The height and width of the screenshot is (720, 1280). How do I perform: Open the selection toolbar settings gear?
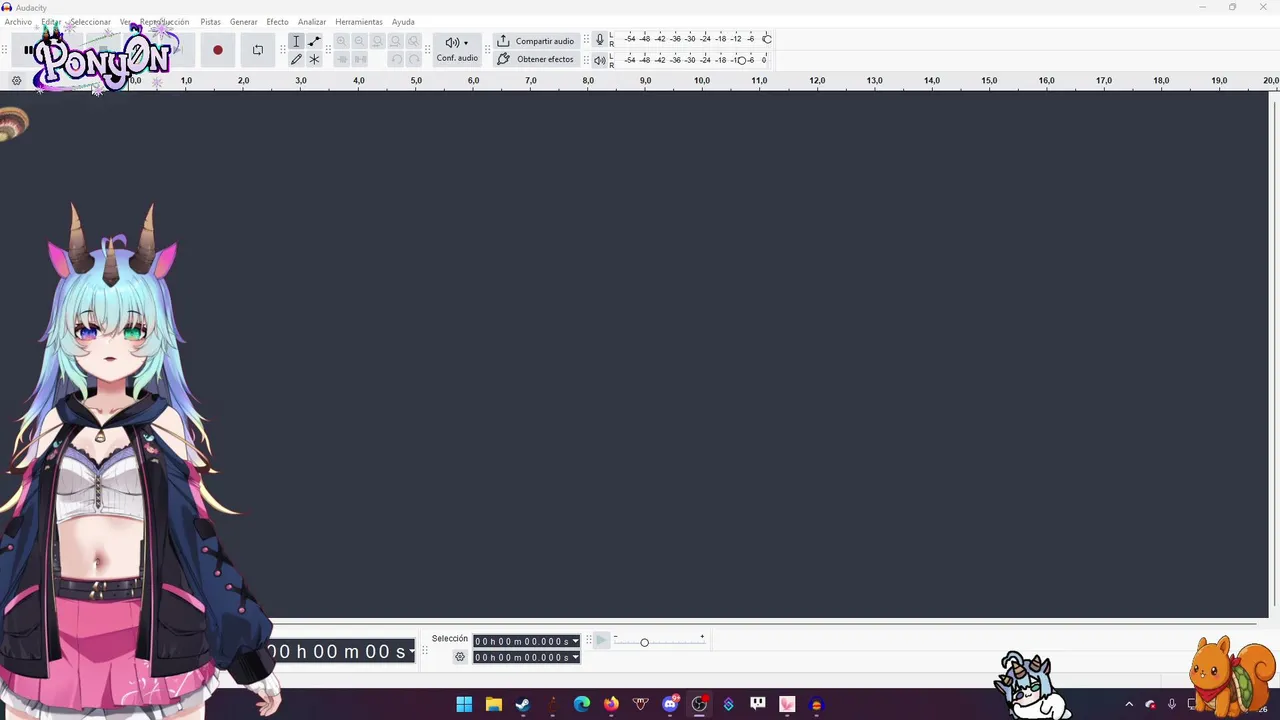(460, 657)
